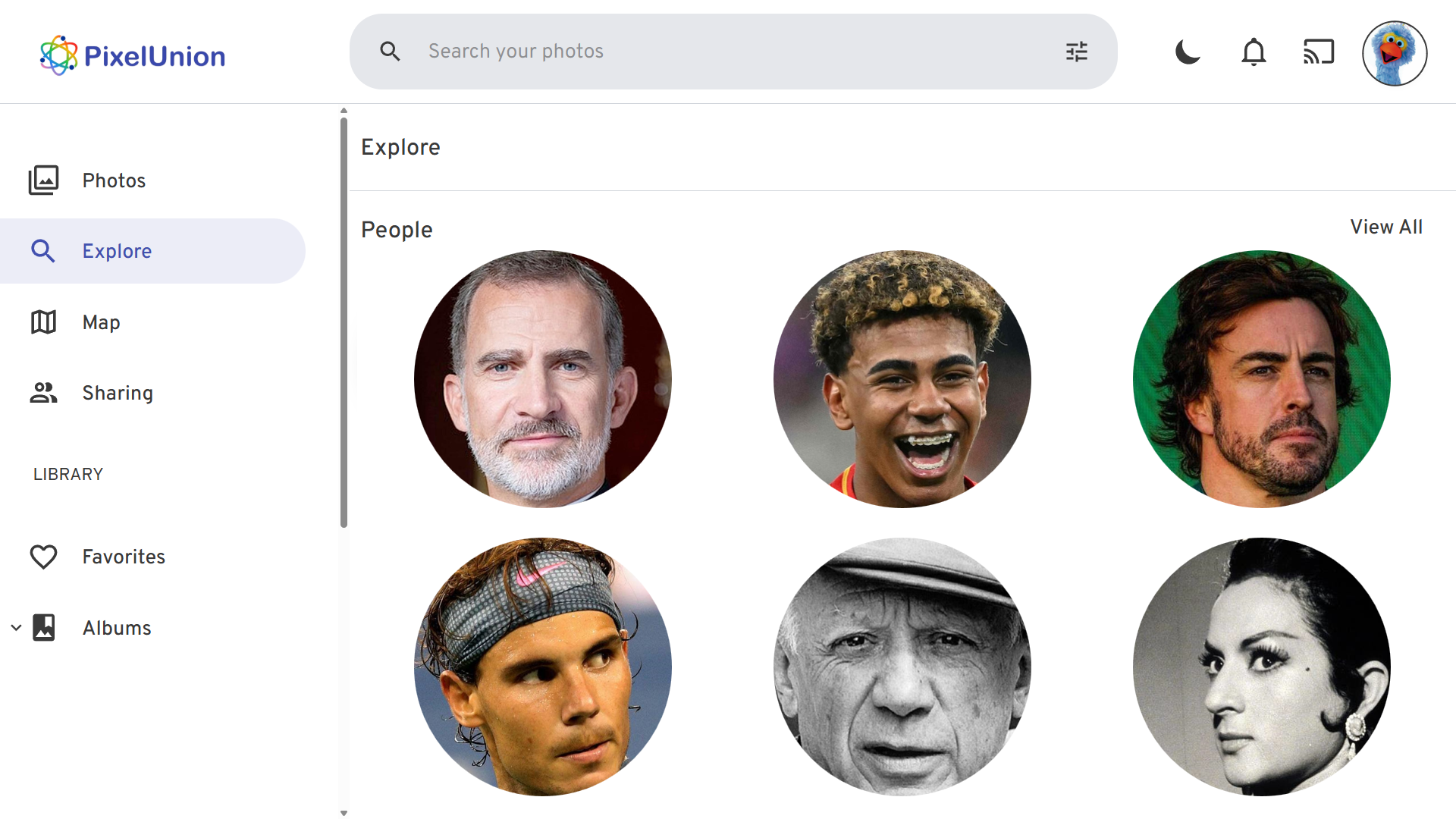This screenshot has width=1456, height=819.
Task: Open the gray-bearded man's person thumbnail
Action: pos(542,378)
